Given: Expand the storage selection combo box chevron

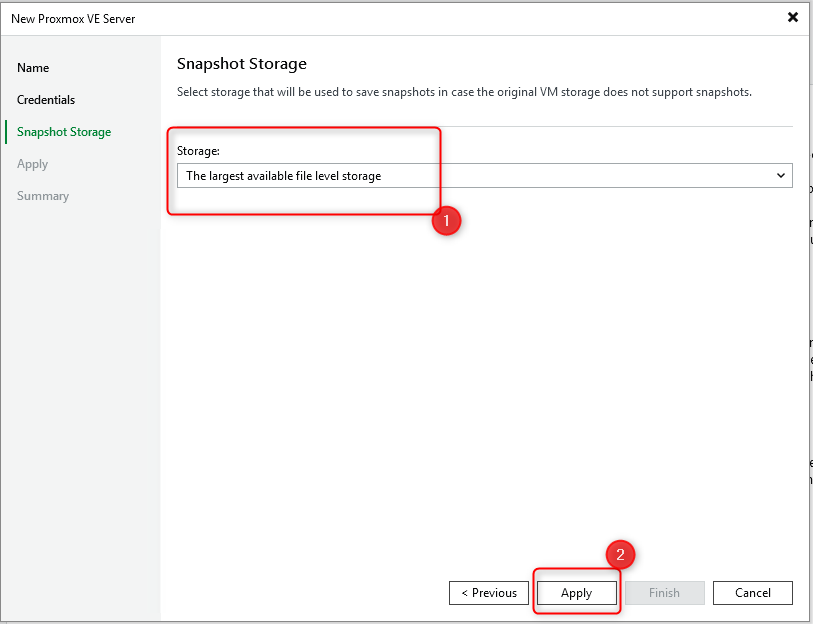Looking at the screenshot, I should [783, 175].
